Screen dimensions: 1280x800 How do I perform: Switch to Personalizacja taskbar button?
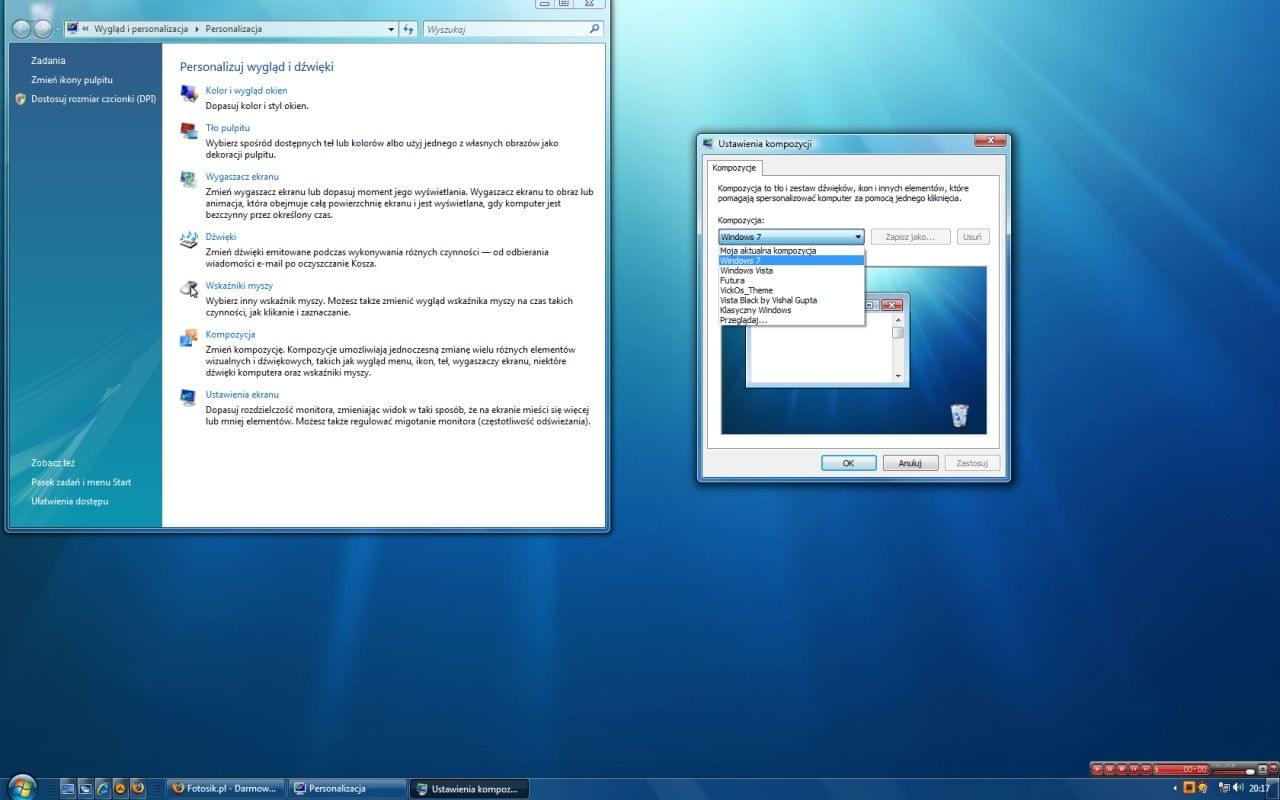click(347, 788)
